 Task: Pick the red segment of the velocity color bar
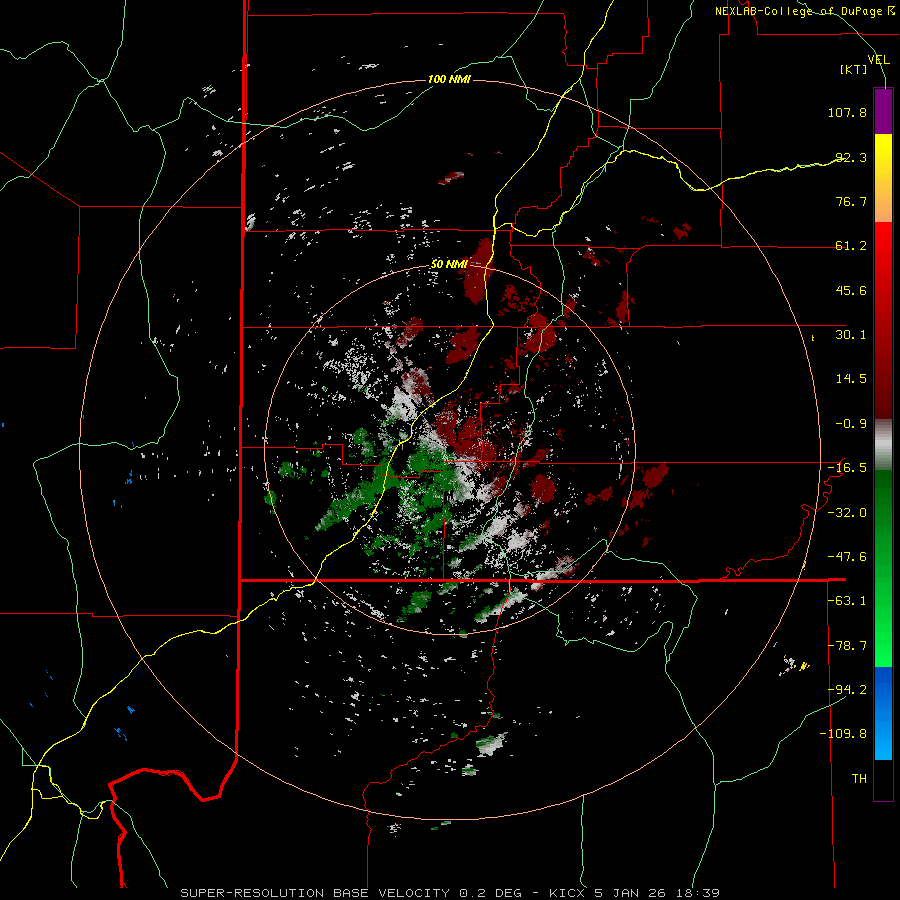point(883,320)
